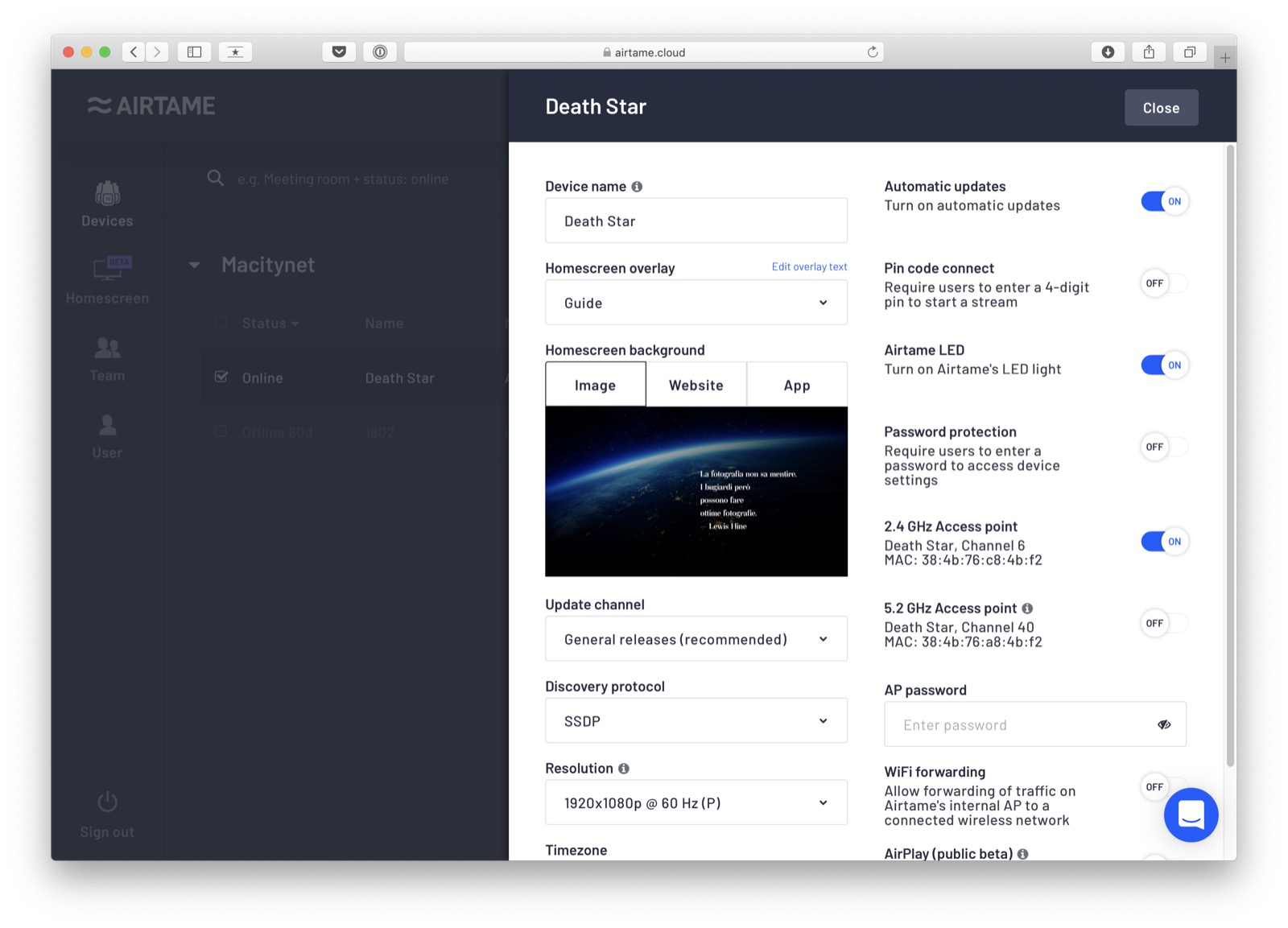Image resolution: width=1288 pixels, height=928 pixels.
Task: Click the Name column header
Action: click(384, 323)
